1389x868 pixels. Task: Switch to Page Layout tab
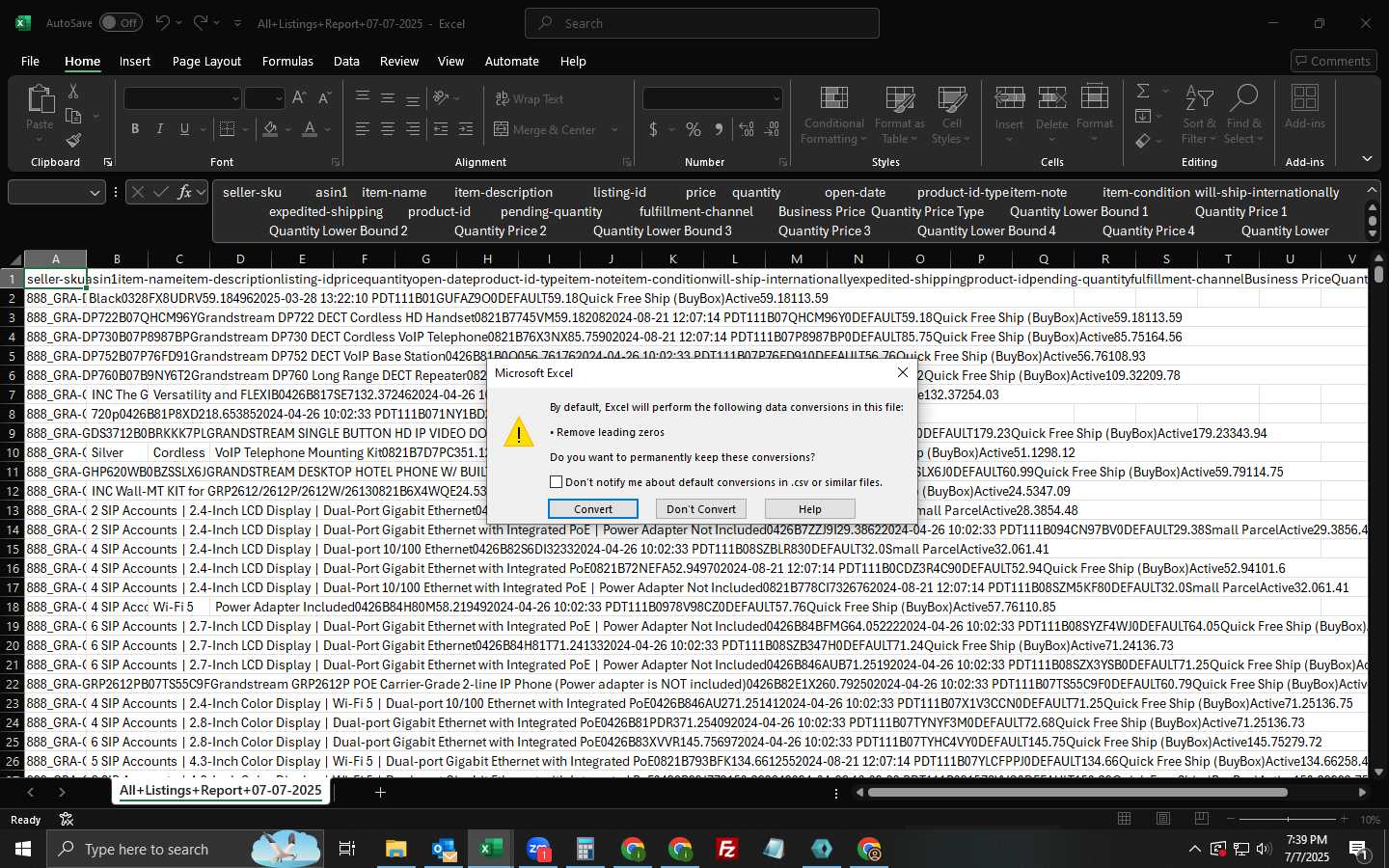[206, 61]
